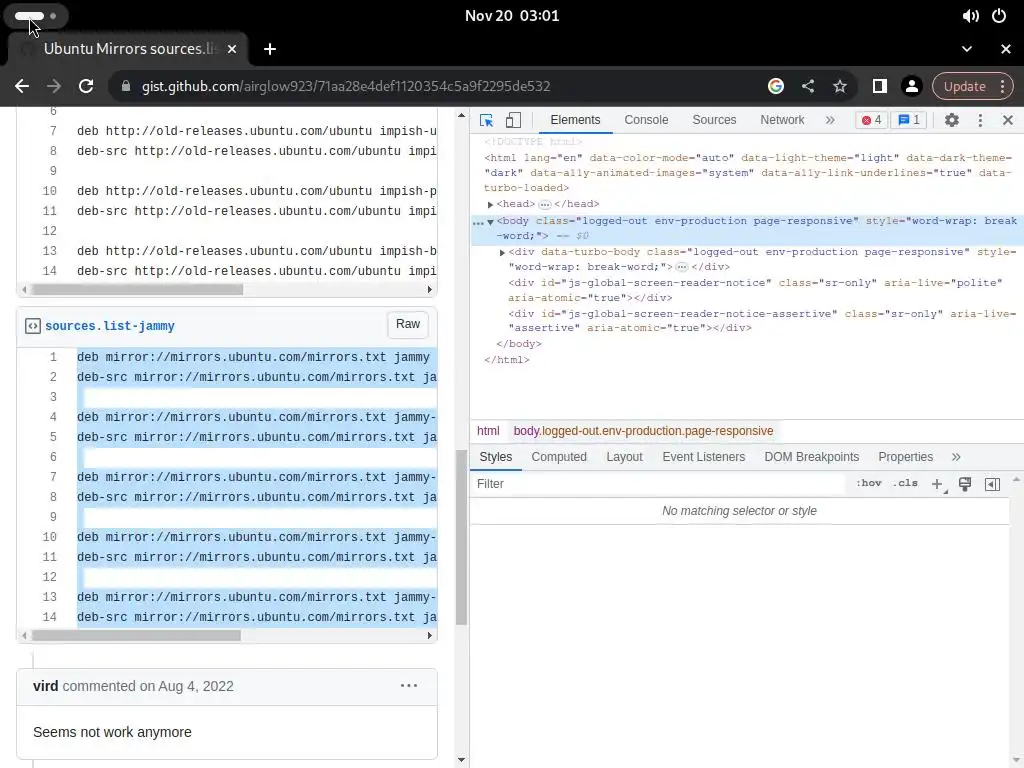Screen dimensions: 1024x768
Task: Select body.logged-out breadcrumb in DOM path
Action: [x=643, y=431]
